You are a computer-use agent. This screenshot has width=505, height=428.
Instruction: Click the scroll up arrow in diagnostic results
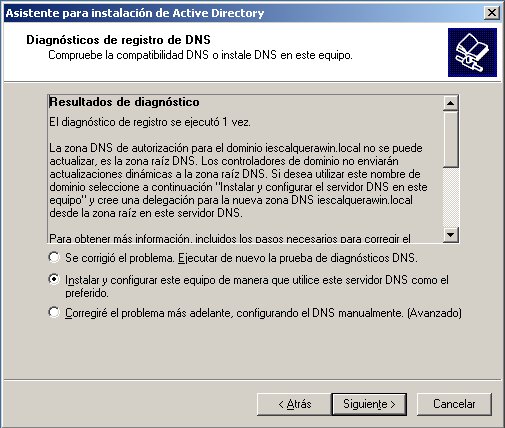tap(451, 103)
